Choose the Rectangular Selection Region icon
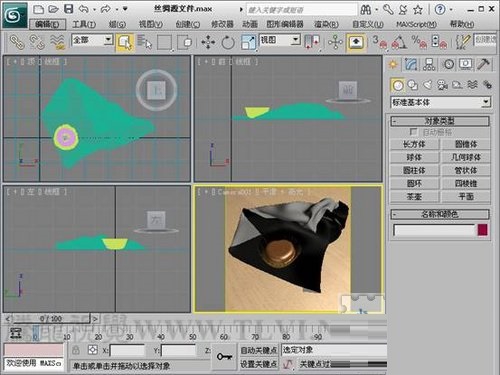 (164, 42)
